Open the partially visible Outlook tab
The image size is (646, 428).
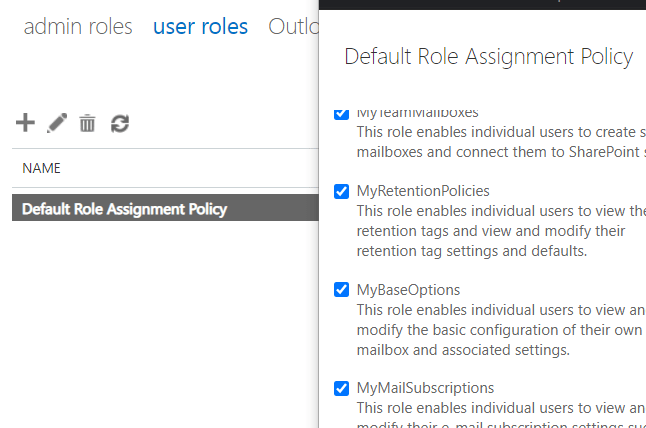tap(292, 27)
